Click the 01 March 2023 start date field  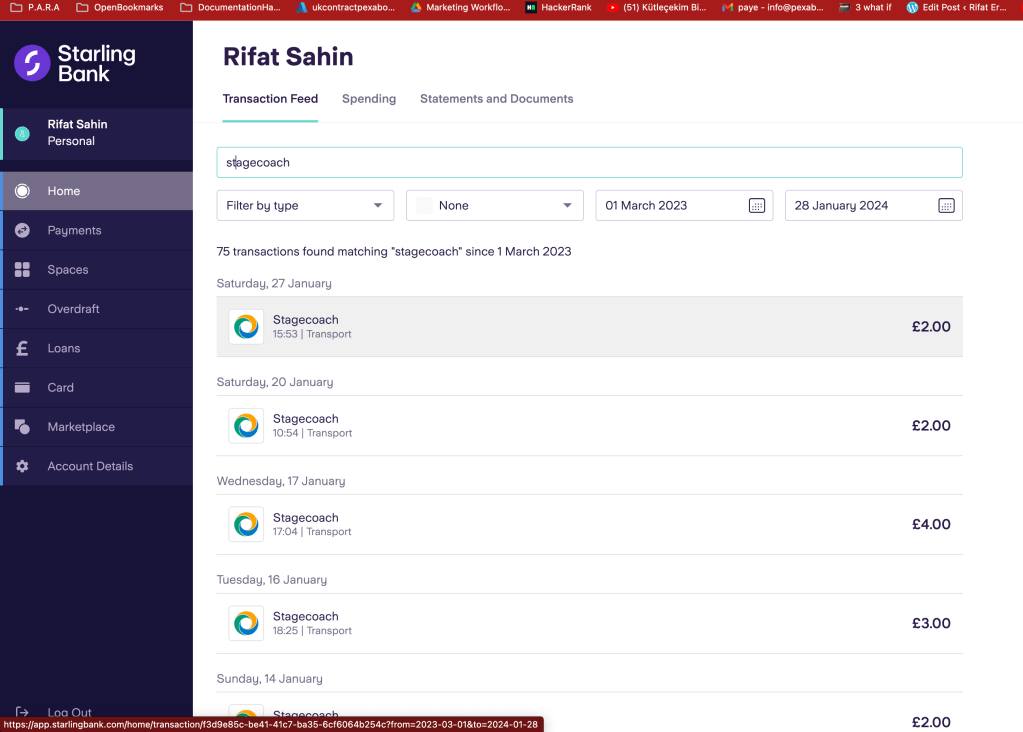point(684,206)
